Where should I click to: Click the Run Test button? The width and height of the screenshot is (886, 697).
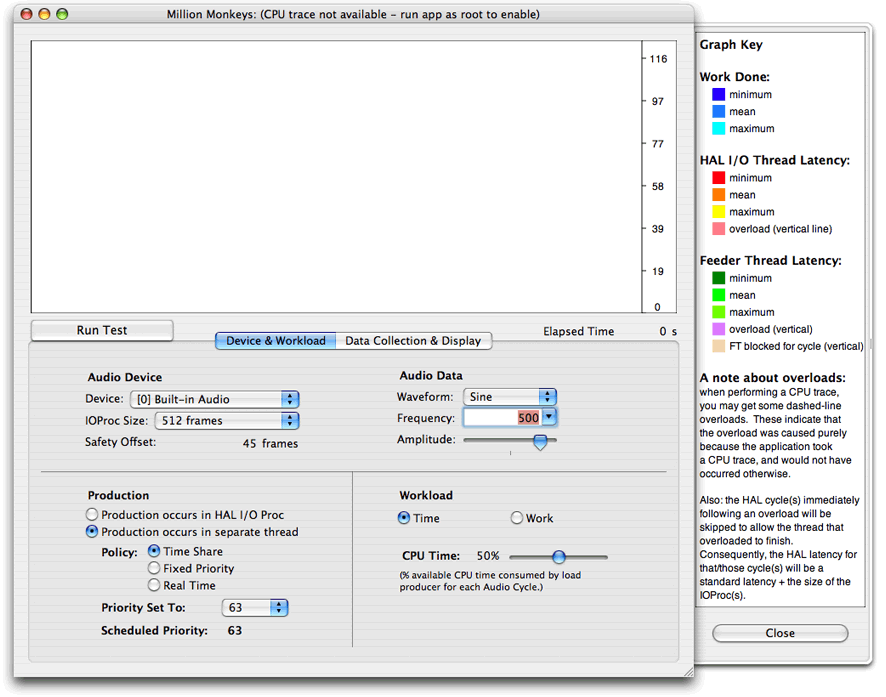coord(100,330)
